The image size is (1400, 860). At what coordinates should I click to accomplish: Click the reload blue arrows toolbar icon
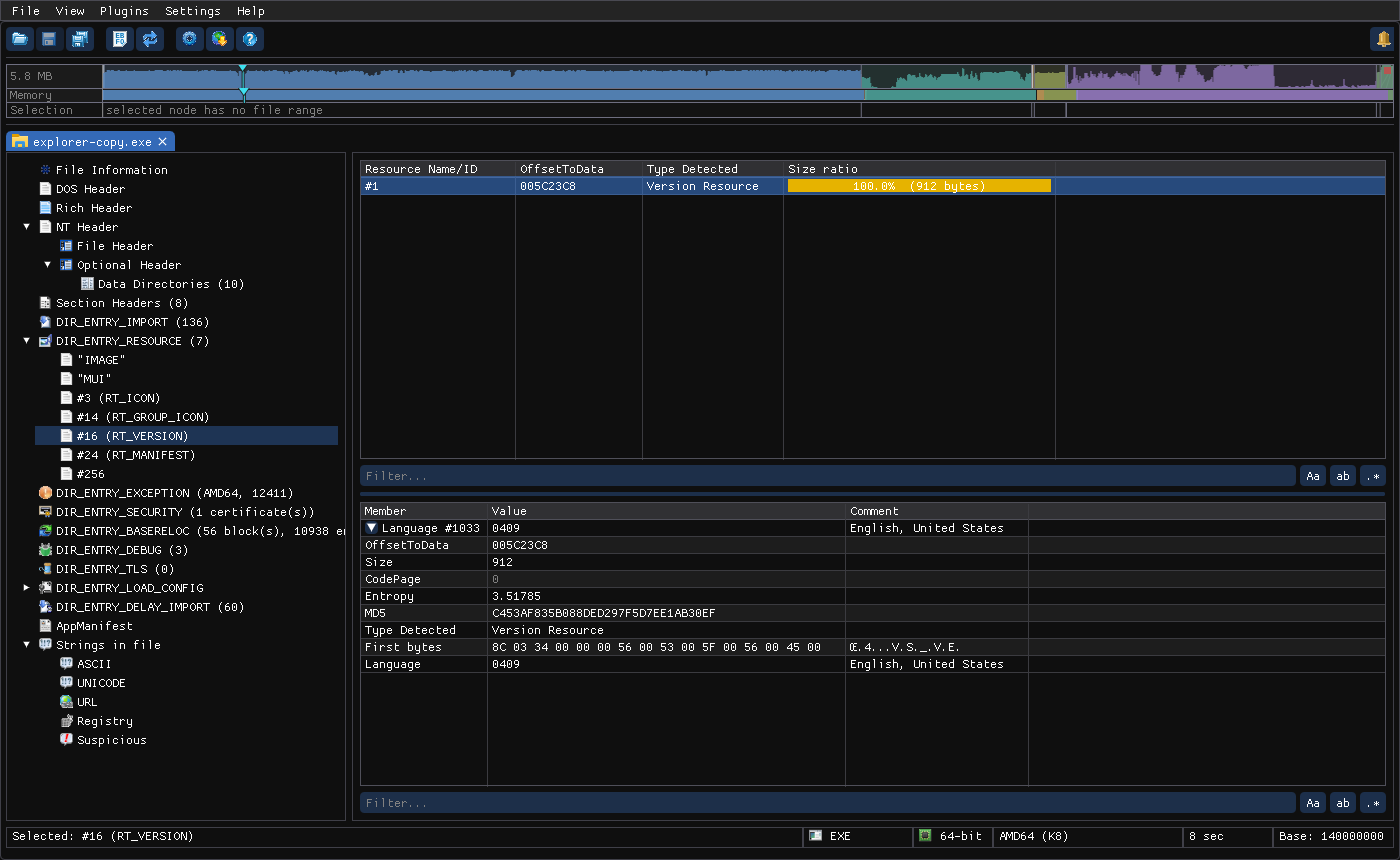pos(150,39)
